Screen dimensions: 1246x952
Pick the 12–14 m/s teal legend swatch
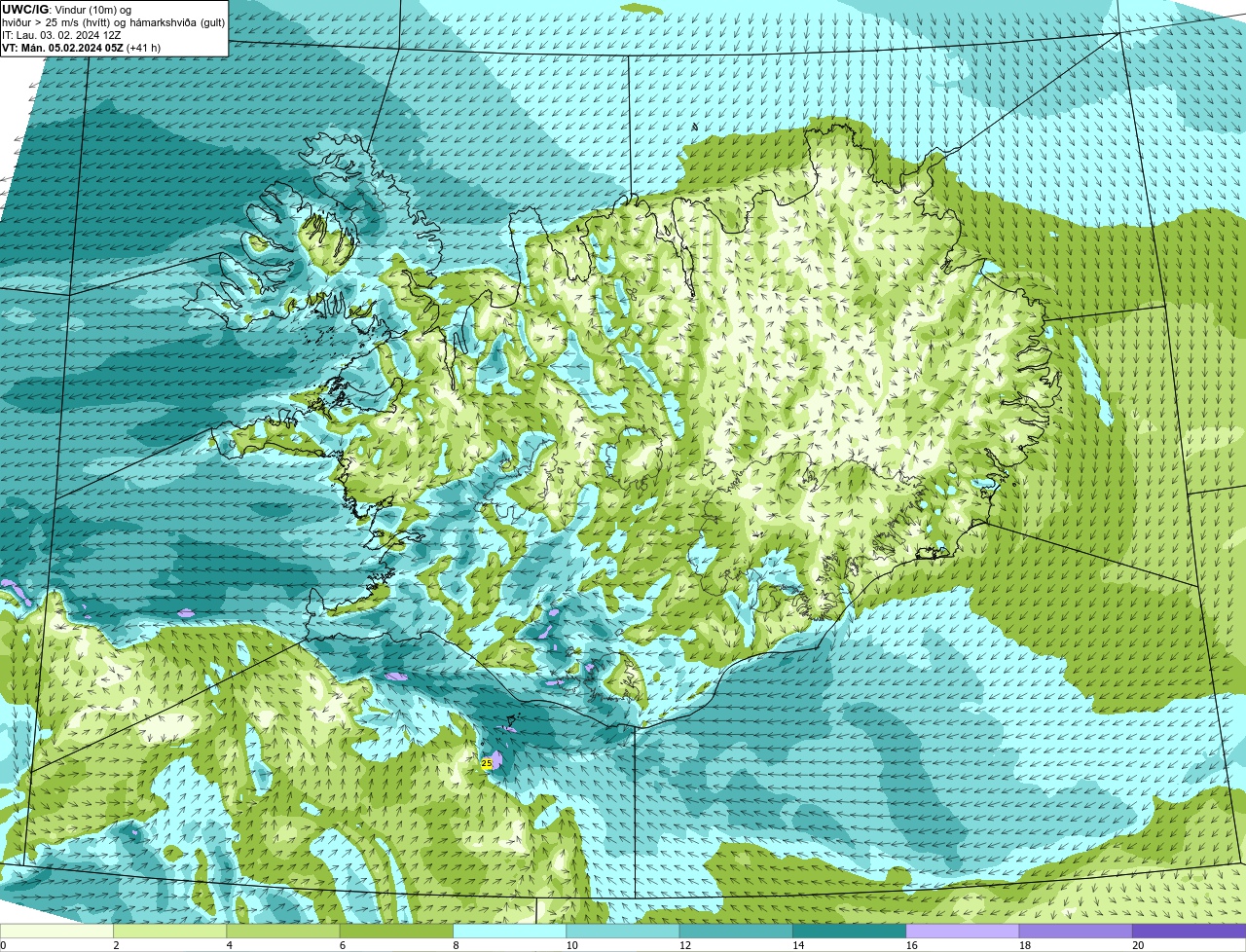[736, 932]
